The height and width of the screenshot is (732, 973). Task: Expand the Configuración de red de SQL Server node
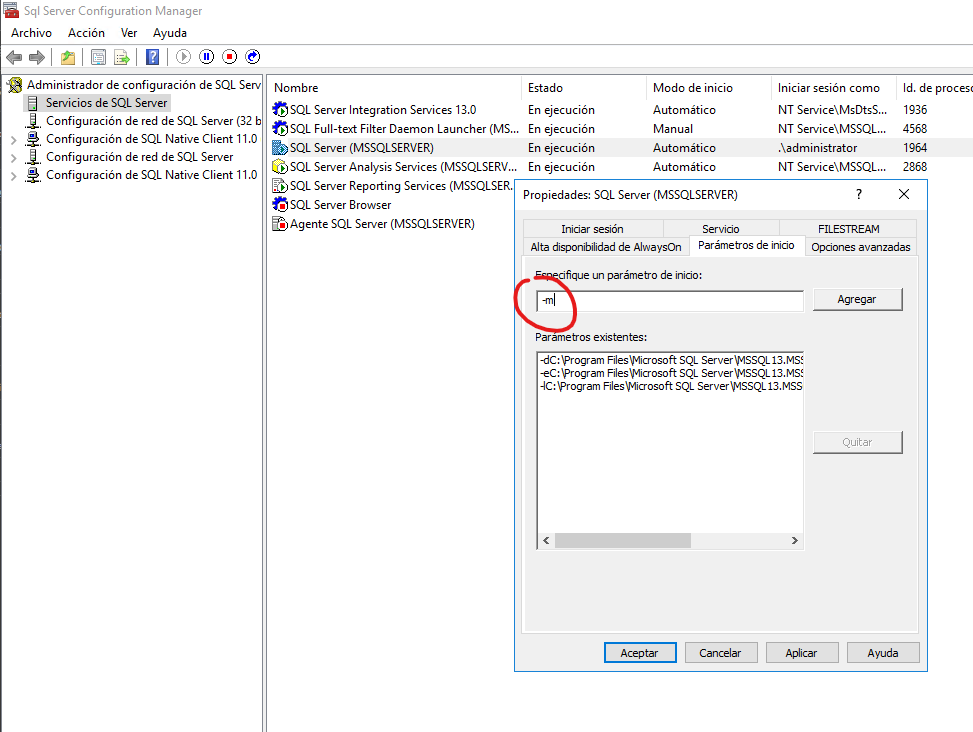pyautogui.click(x=14, y=158)
